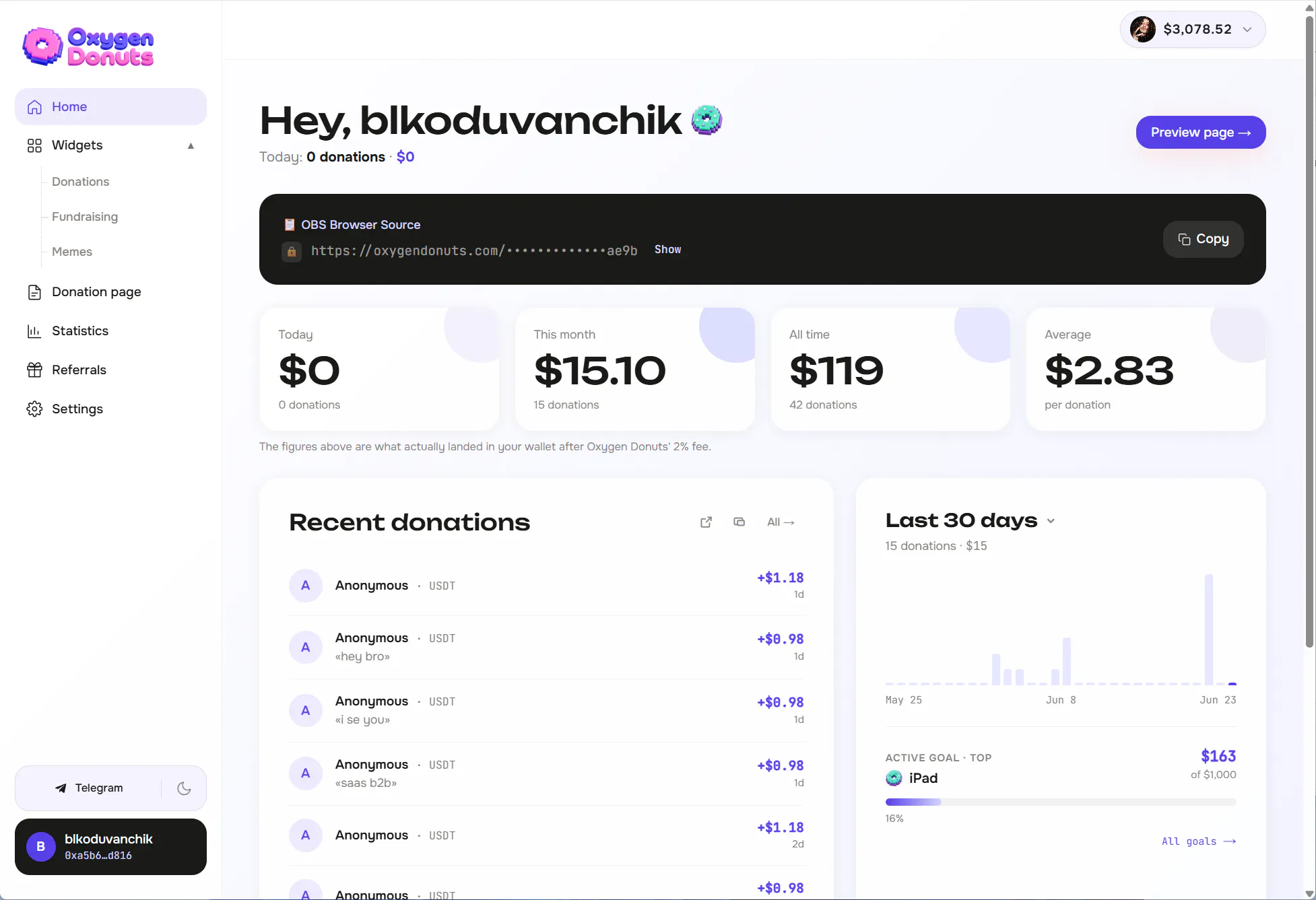Screen dimensions: 1316x900
Task: Click the '«i se you»' donation message
Action: pyautogui.click(x=362, y=720)
